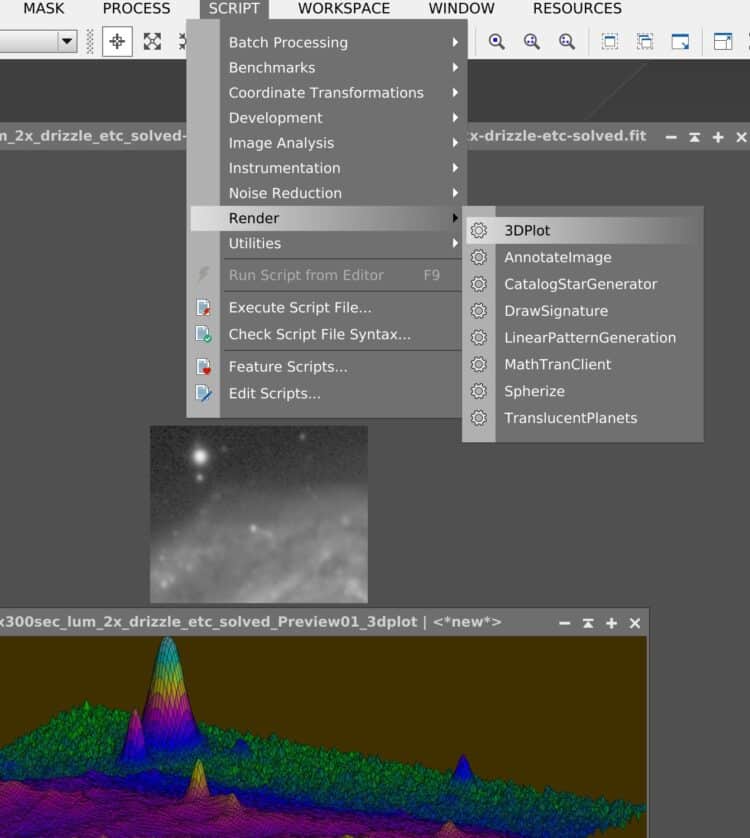Minimize the 3dplot window

point(565,623)
